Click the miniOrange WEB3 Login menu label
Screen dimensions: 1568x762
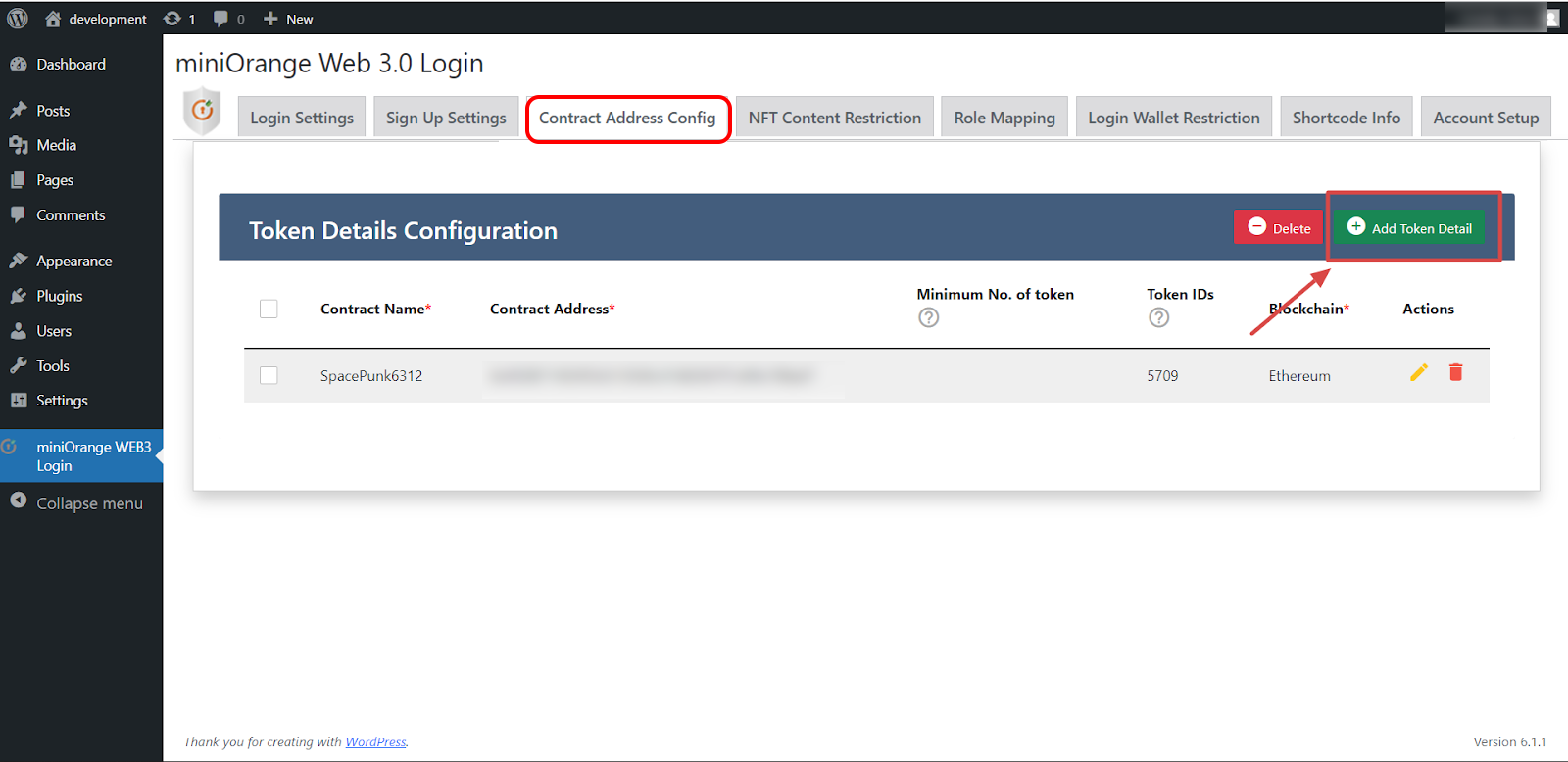[x=94, y=456]
